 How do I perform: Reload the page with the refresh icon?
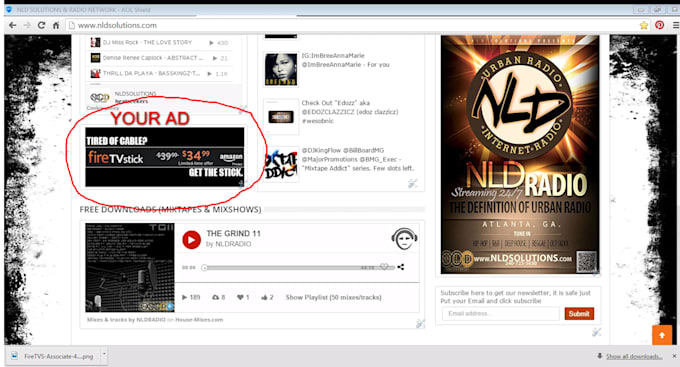(x=41, y=25)
